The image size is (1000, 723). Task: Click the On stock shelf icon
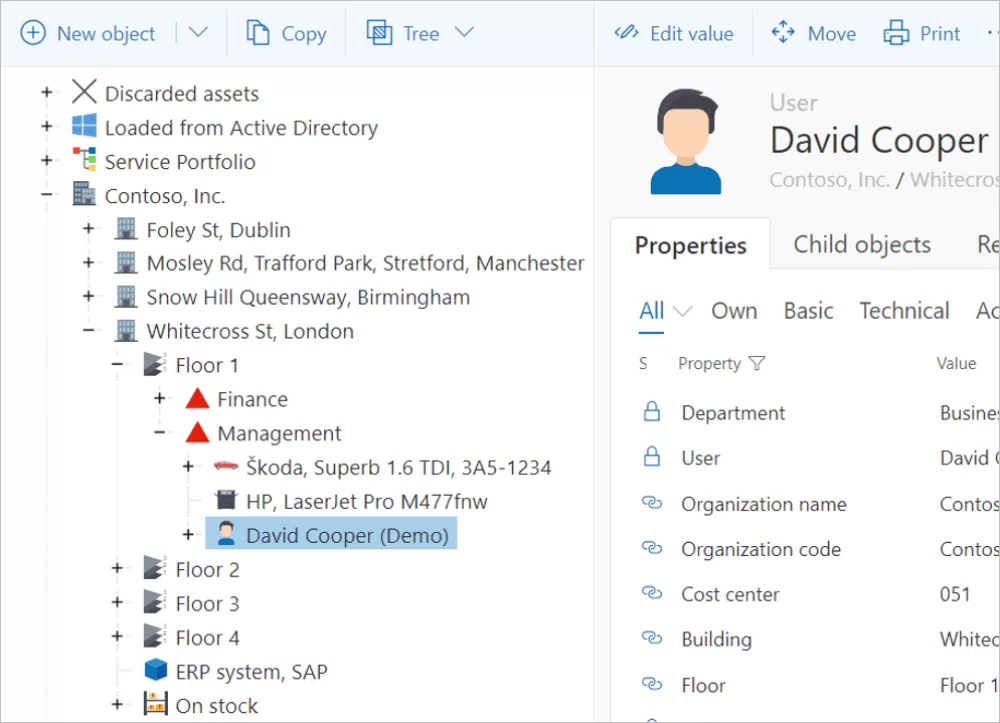tap(155, 705)
